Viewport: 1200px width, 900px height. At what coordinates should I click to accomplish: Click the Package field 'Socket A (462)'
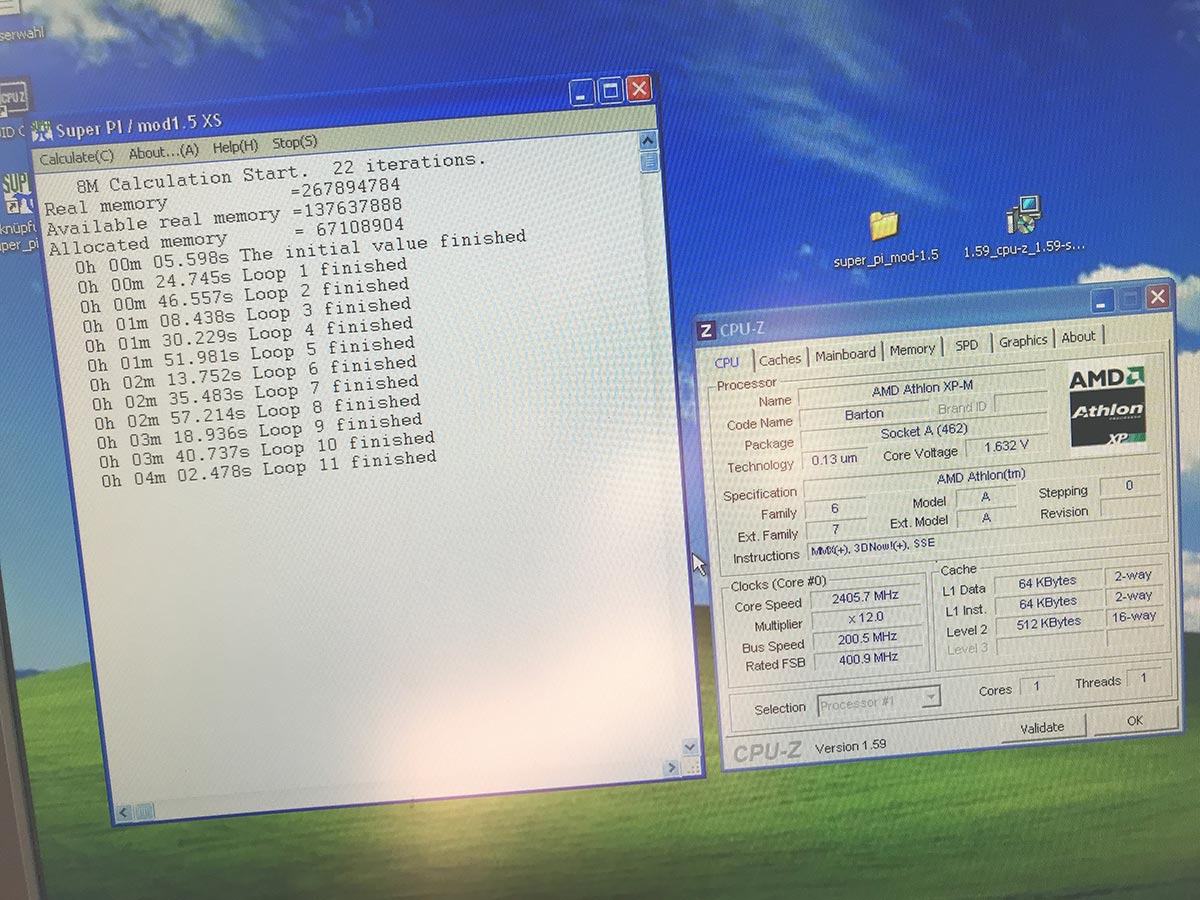(923, 433)
